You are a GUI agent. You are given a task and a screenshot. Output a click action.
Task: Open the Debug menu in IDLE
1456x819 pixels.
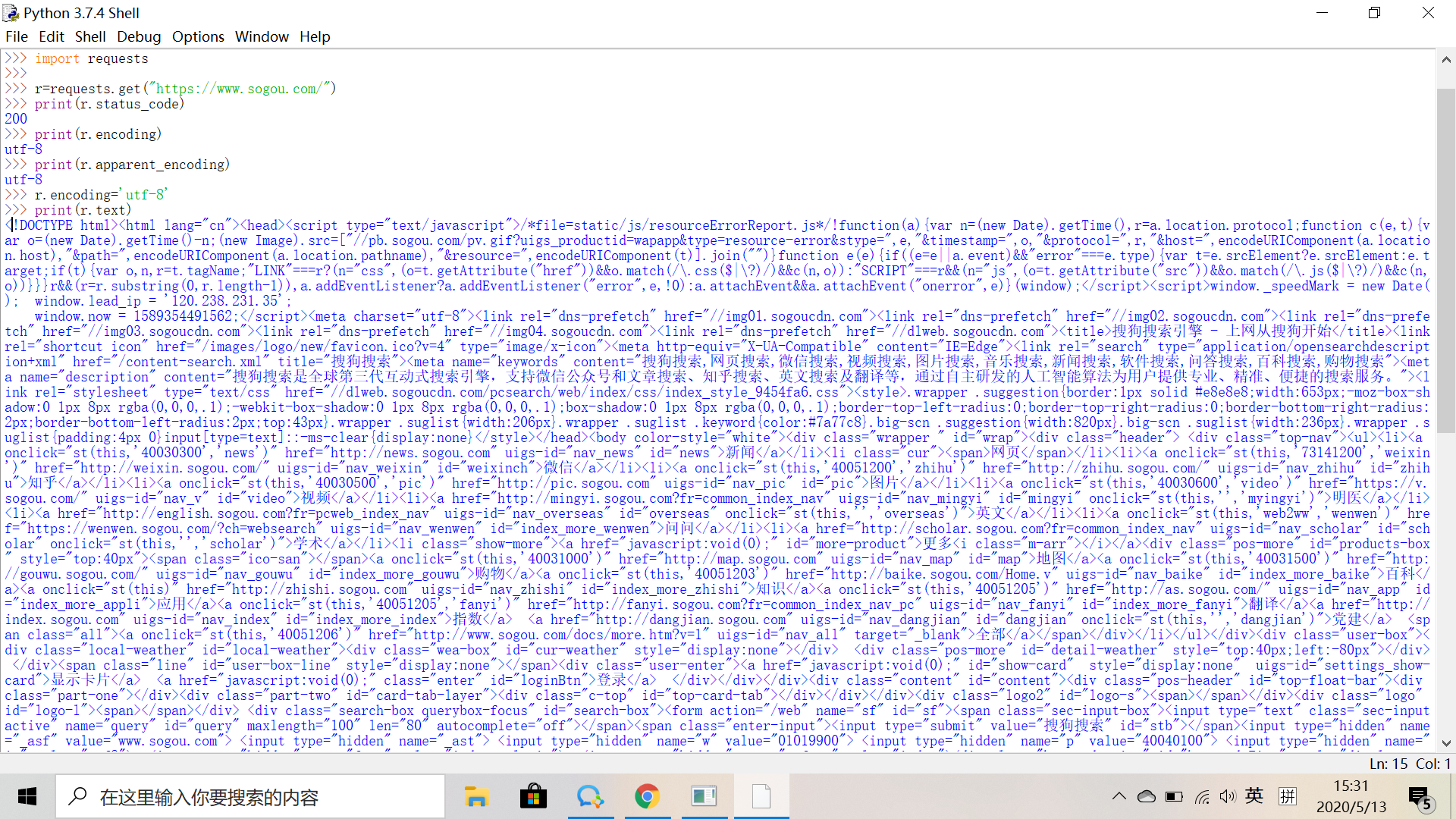(x=139, y=37)
